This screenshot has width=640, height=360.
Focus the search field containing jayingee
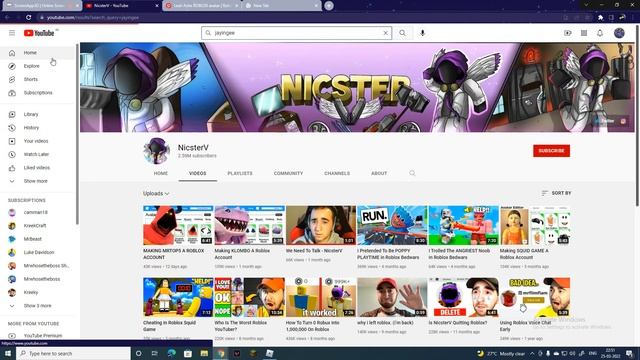coord(296,33)
